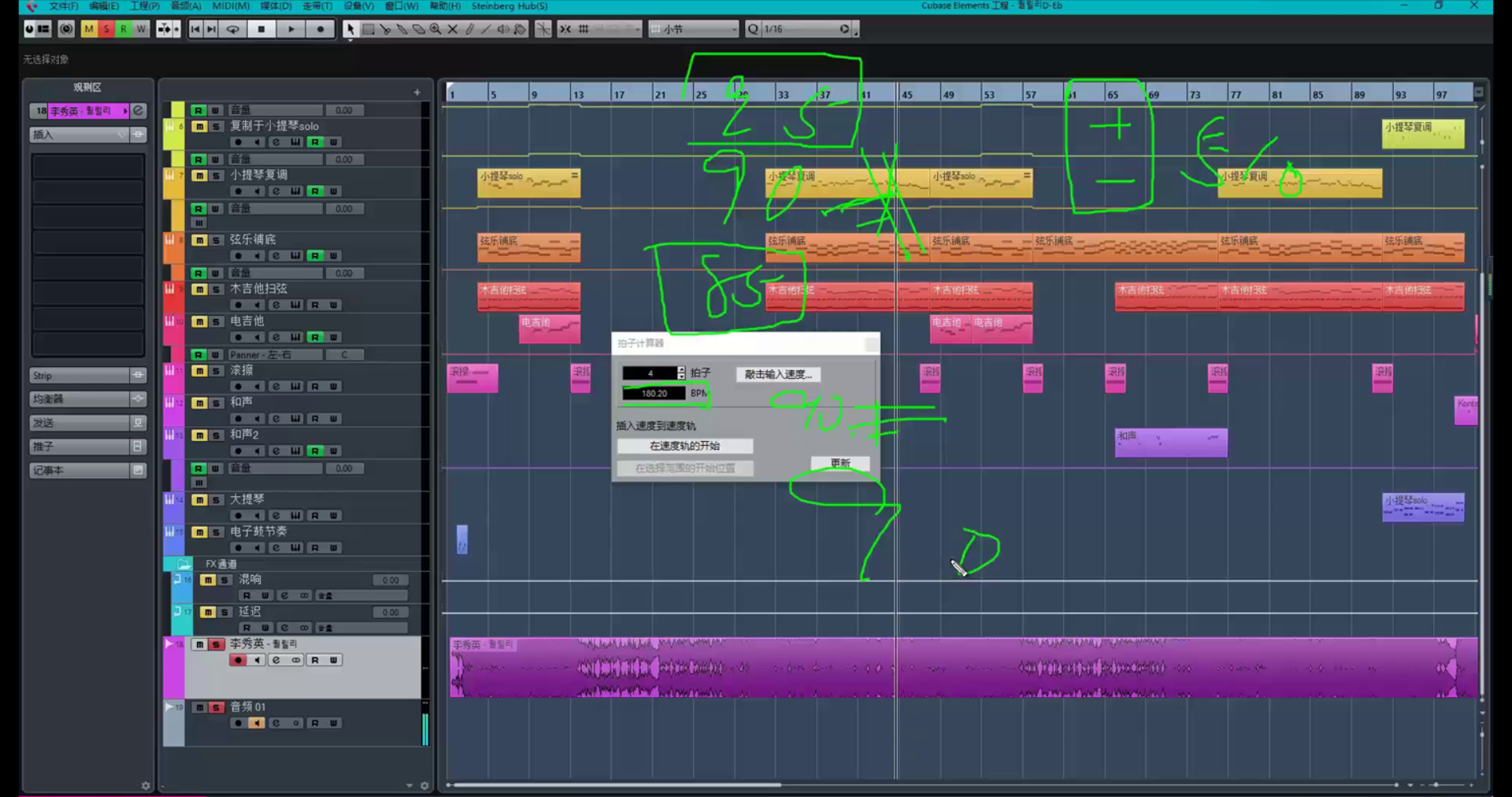1512x797 pixels.
Task: Expand the Strip inspector section
Action: 88,376
